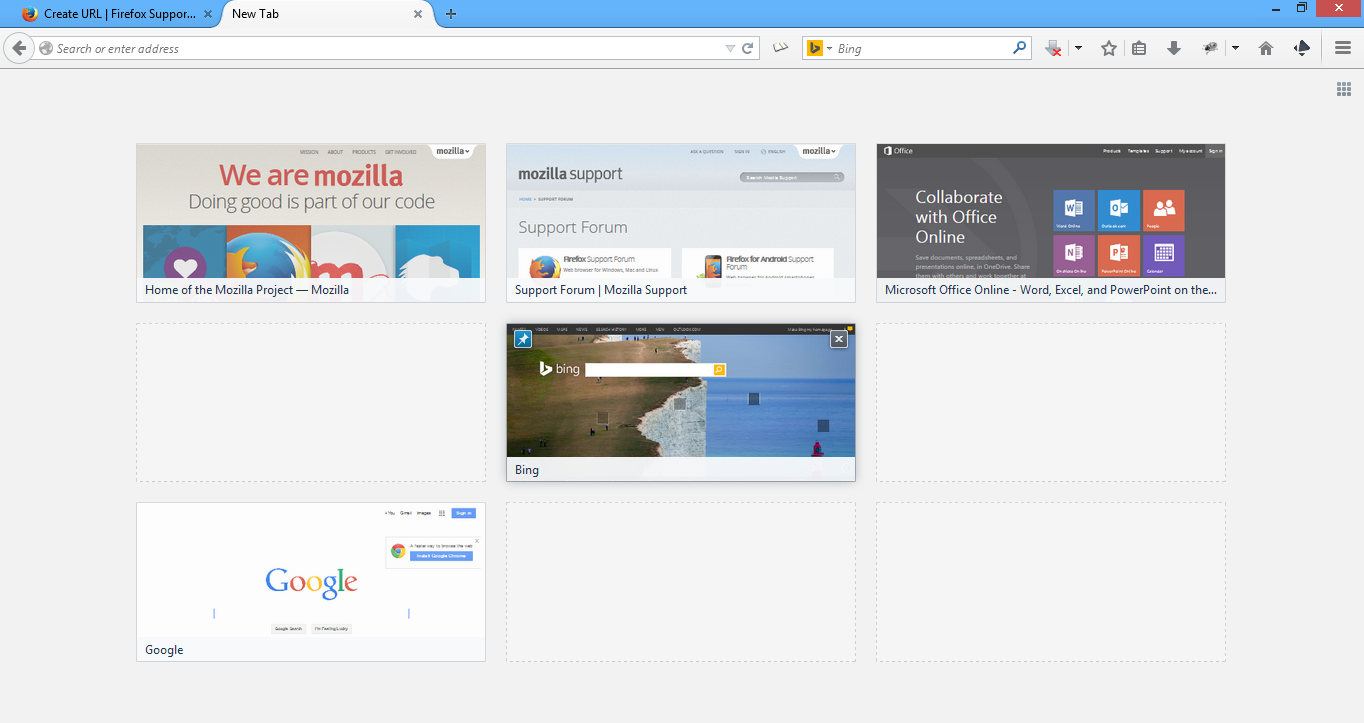The width and height of the screenshot is (1364, 723).
Task: Close the Create URL Firefox Support tab
Action: point(208,14)
